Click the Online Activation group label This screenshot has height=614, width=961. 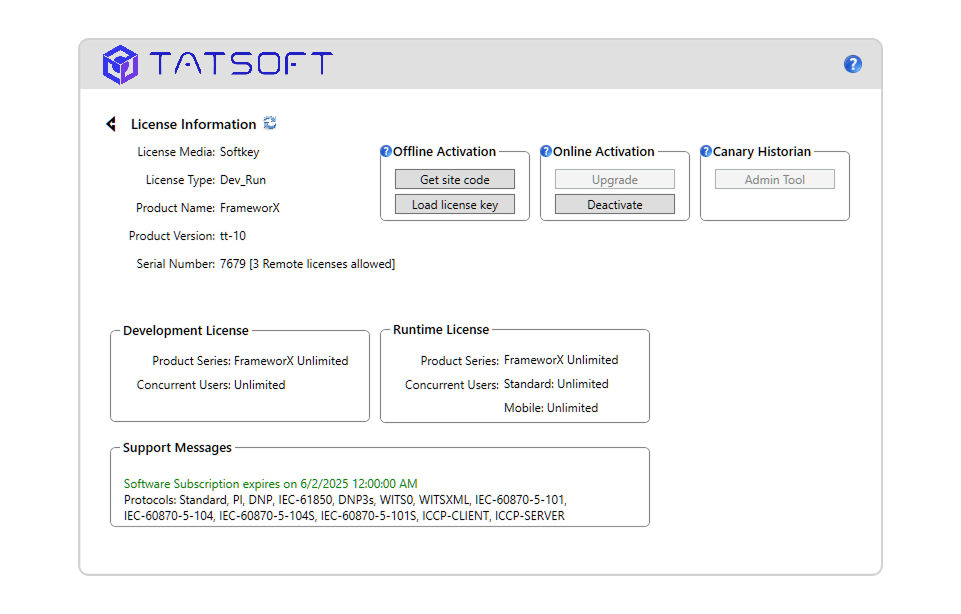604,151
